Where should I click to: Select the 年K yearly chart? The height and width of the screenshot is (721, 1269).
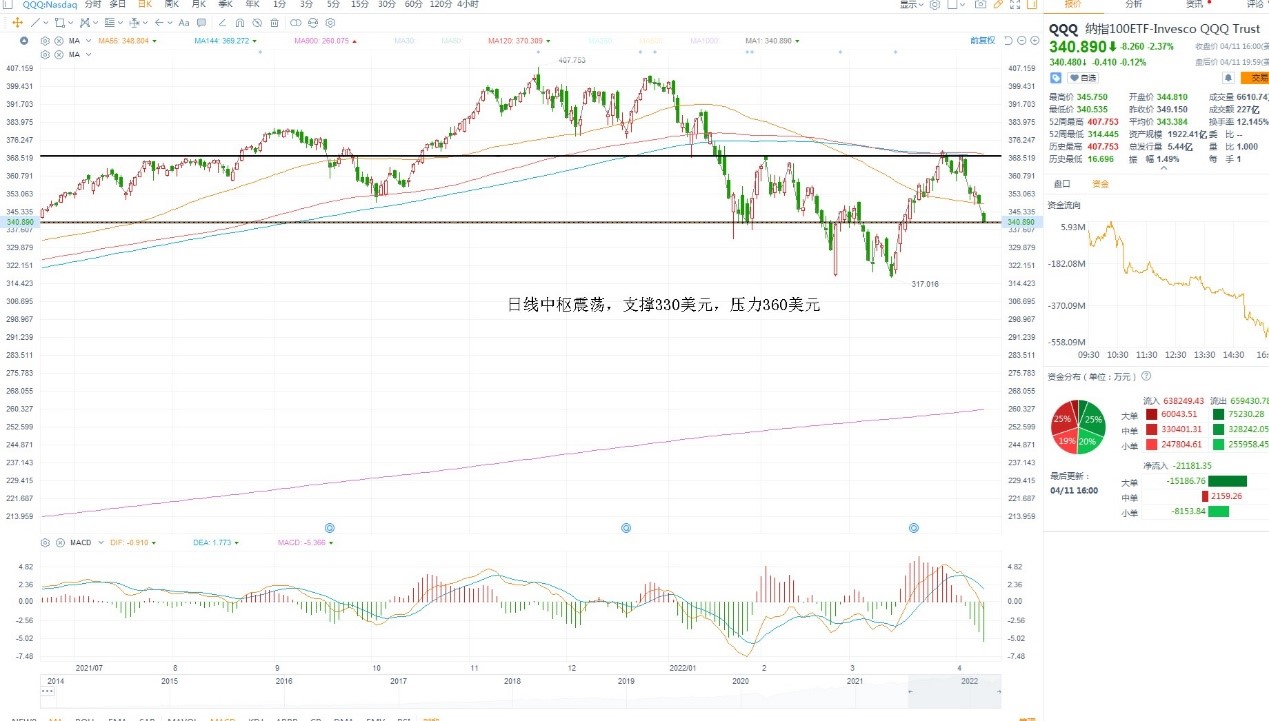pyautogui.click(x=252, y=5)
